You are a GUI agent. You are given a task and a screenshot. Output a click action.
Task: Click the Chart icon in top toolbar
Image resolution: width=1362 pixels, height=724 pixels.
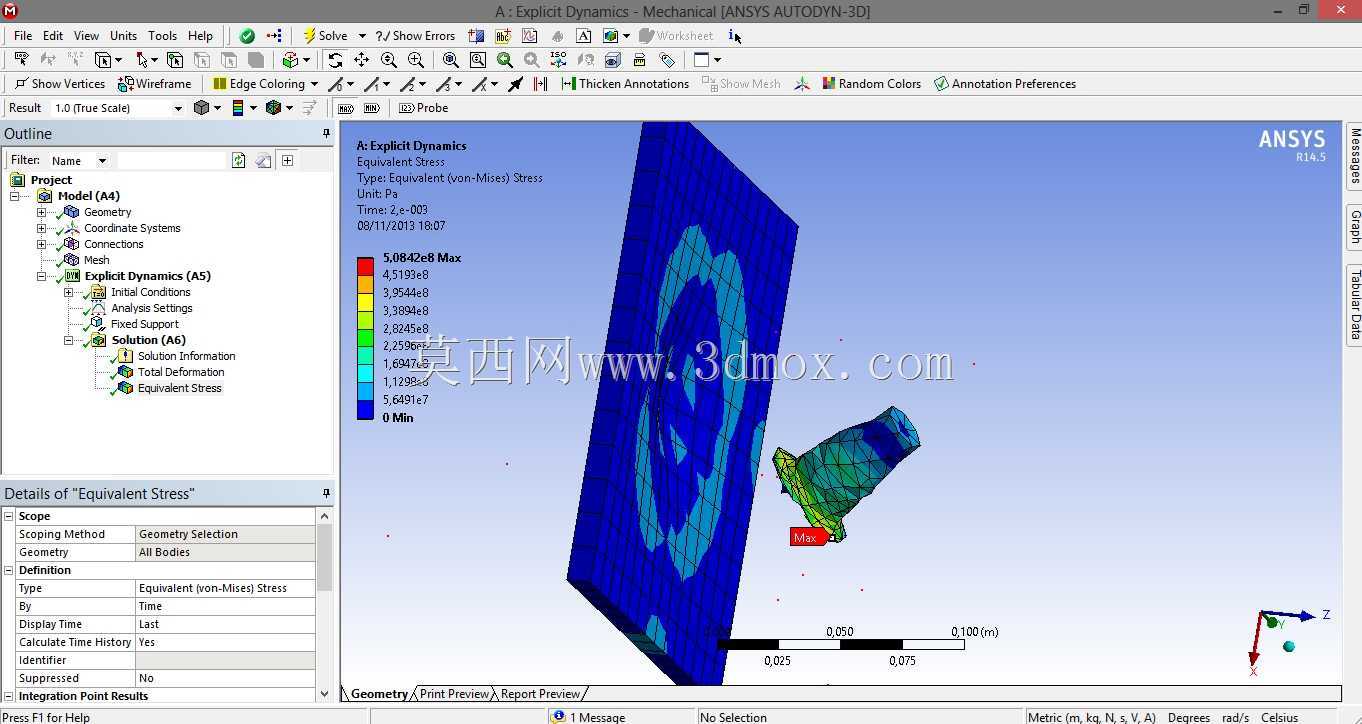pyautogui.click(x=530, y=35)
